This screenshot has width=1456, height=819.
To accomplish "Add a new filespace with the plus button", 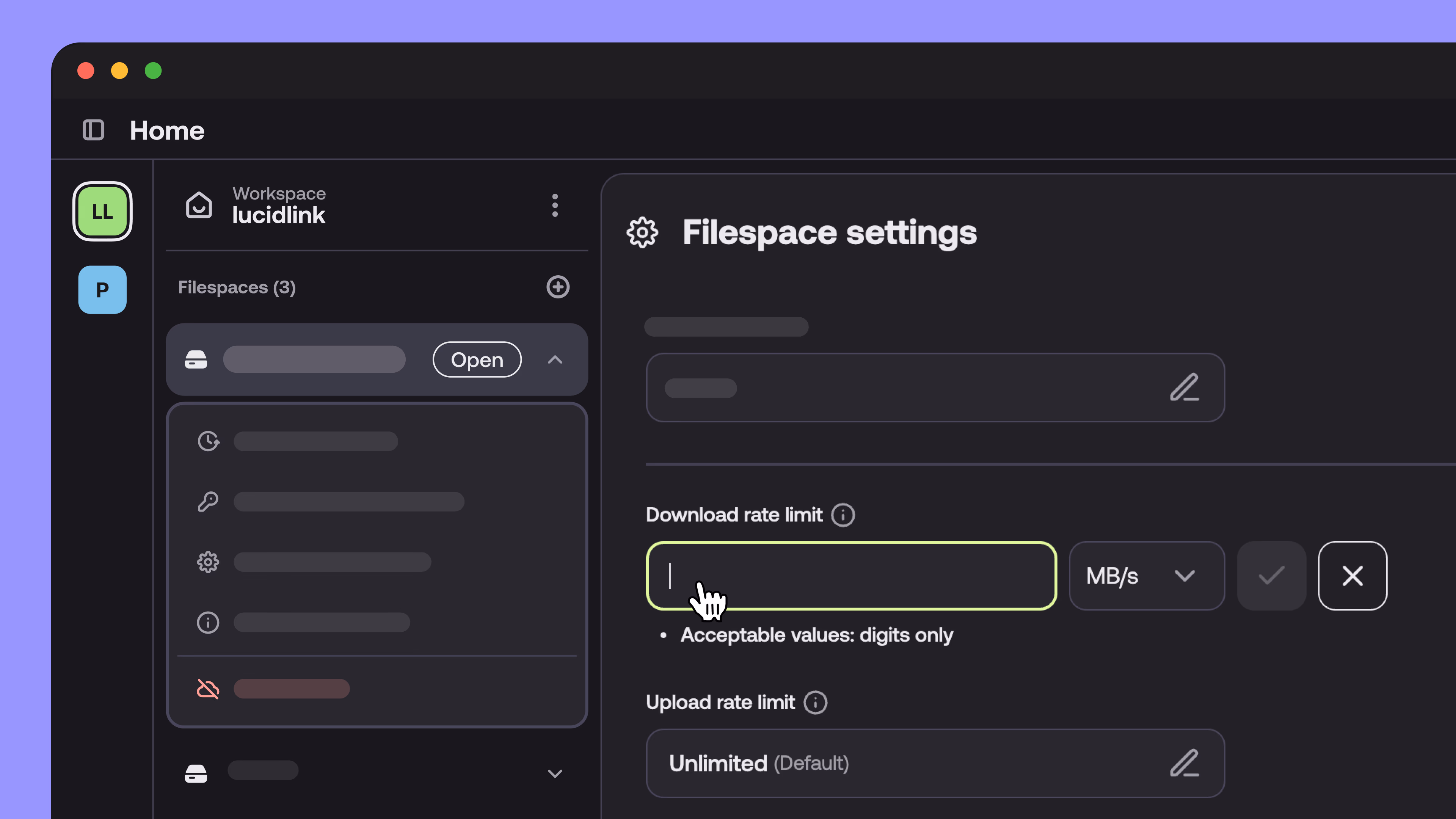I will 558,287.
